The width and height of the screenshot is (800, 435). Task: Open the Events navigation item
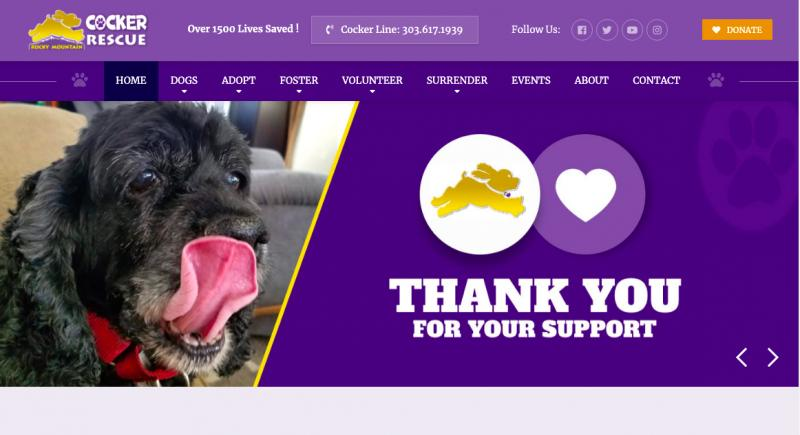coord(531,81)
